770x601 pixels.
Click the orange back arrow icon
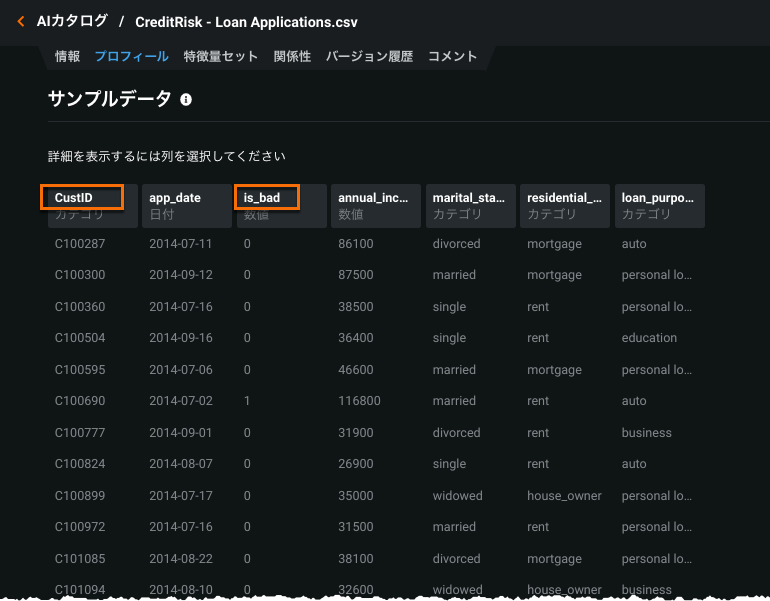pyautogui.click(x=21, y=21)
